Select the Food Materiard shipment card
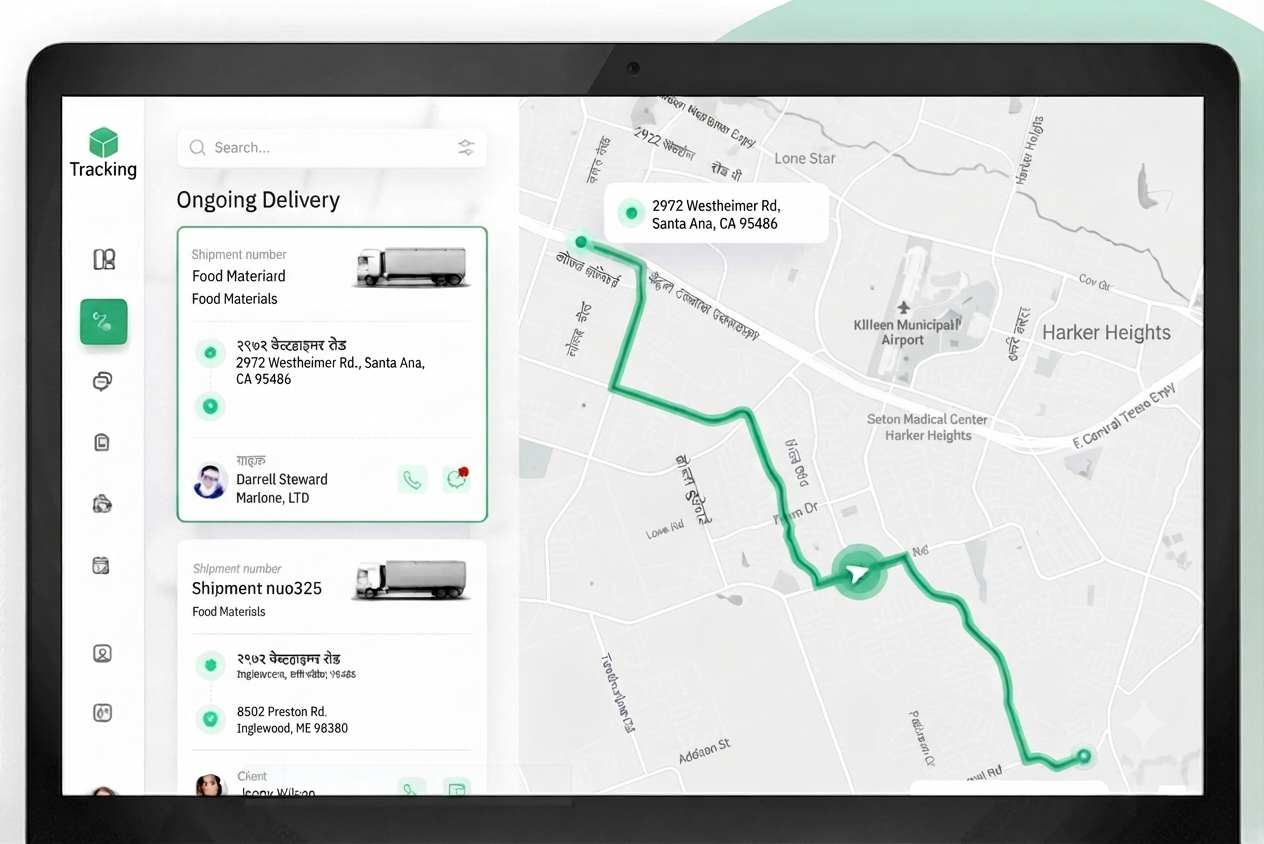Viewport: 1264px width, 844px height. (x=332, y=374)
